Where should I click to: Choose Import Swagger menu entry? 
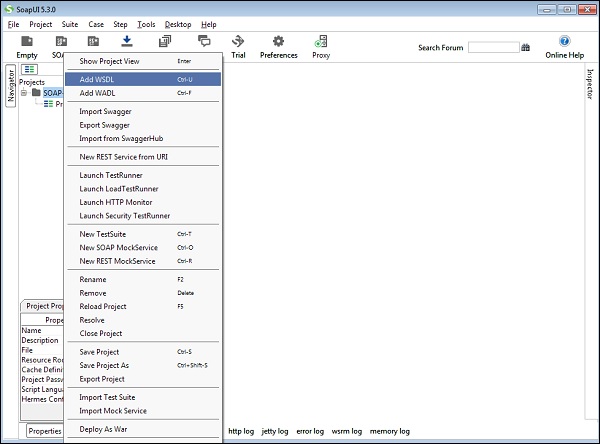pyautogui.click(x=105, y=111)
